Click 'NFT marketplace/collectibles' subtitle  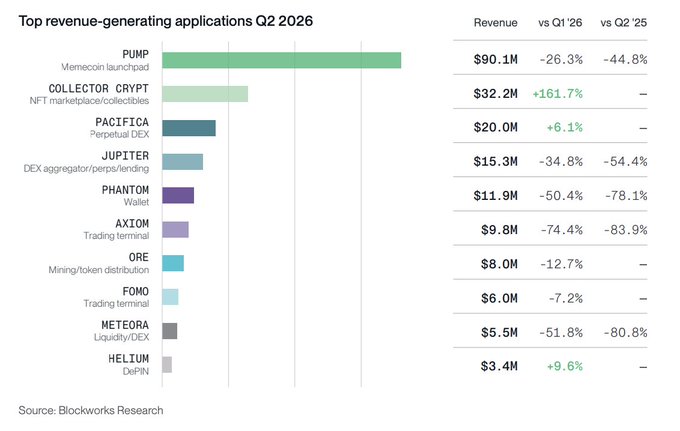(x=89, y=101)
